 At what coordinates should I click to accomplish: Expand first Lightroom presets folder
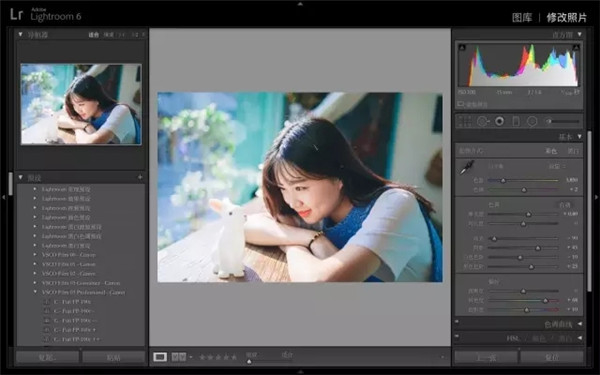pyautogui.click(x=35, y=189)
